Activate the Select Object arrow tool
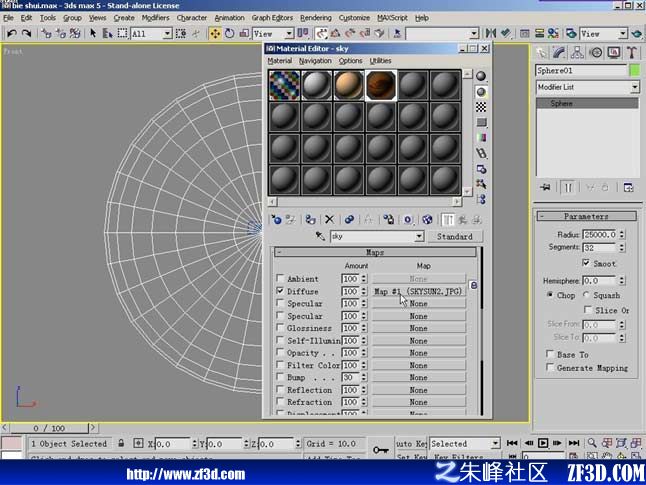Image resolution: width=646 pixels, height=485 pixels. (x=93, y=33)
